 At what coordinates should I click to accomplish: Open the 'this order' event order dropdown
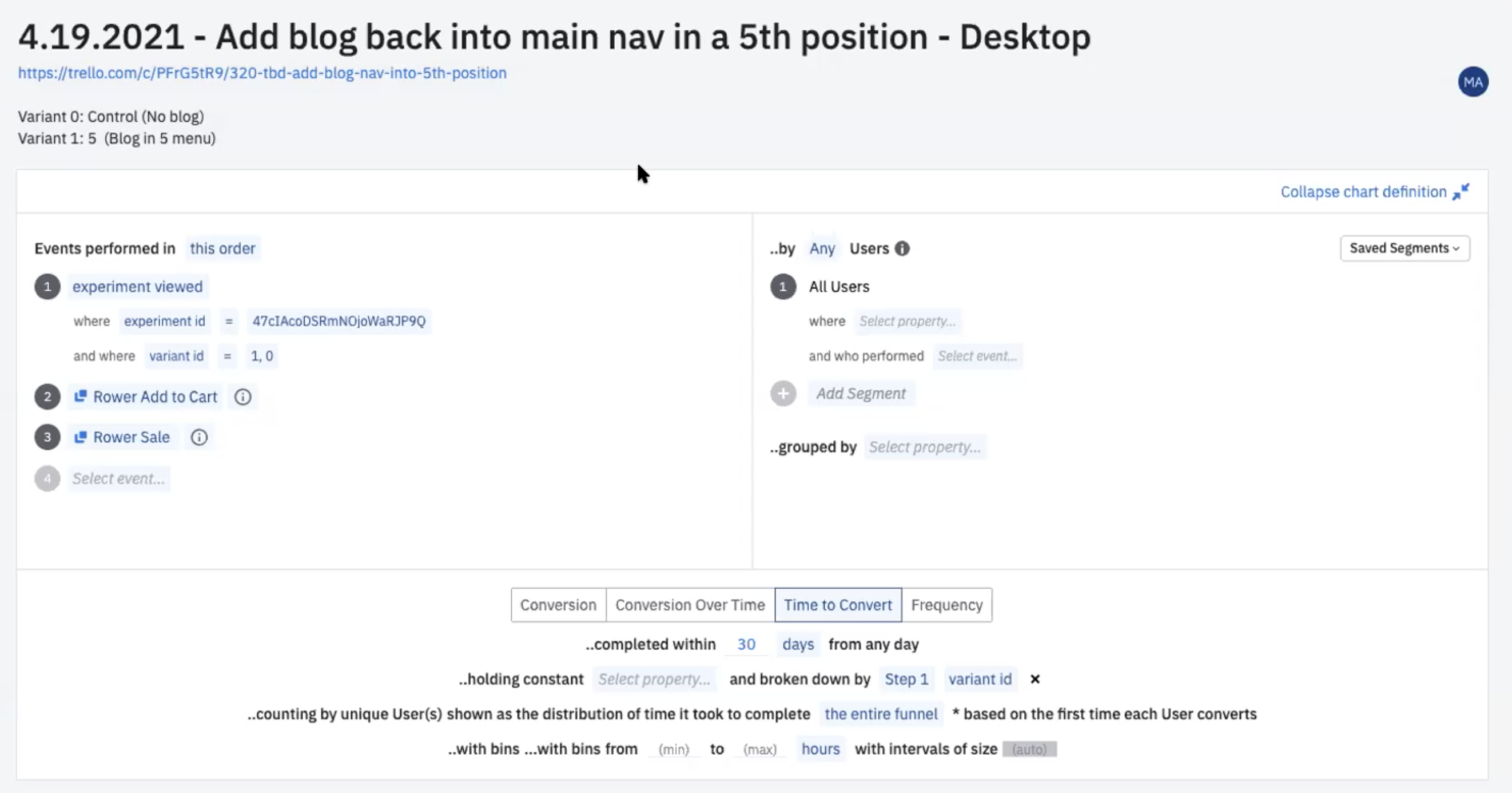(x=222, y=249)
